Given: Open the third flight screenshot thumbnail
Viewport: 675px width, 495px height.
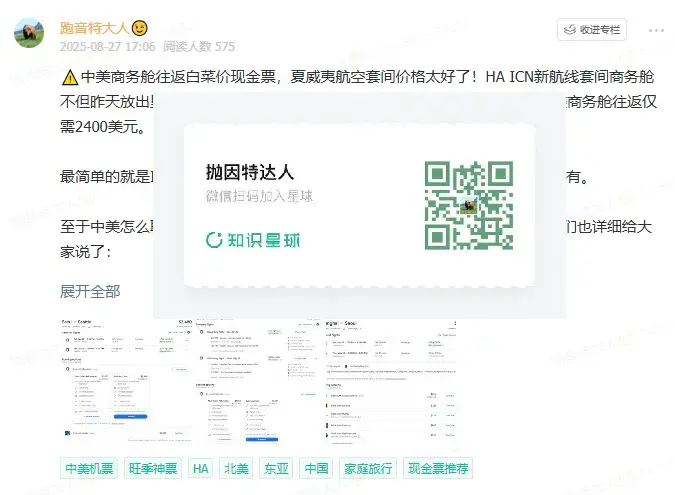Looking at the screenshot, I should [390, 381].
